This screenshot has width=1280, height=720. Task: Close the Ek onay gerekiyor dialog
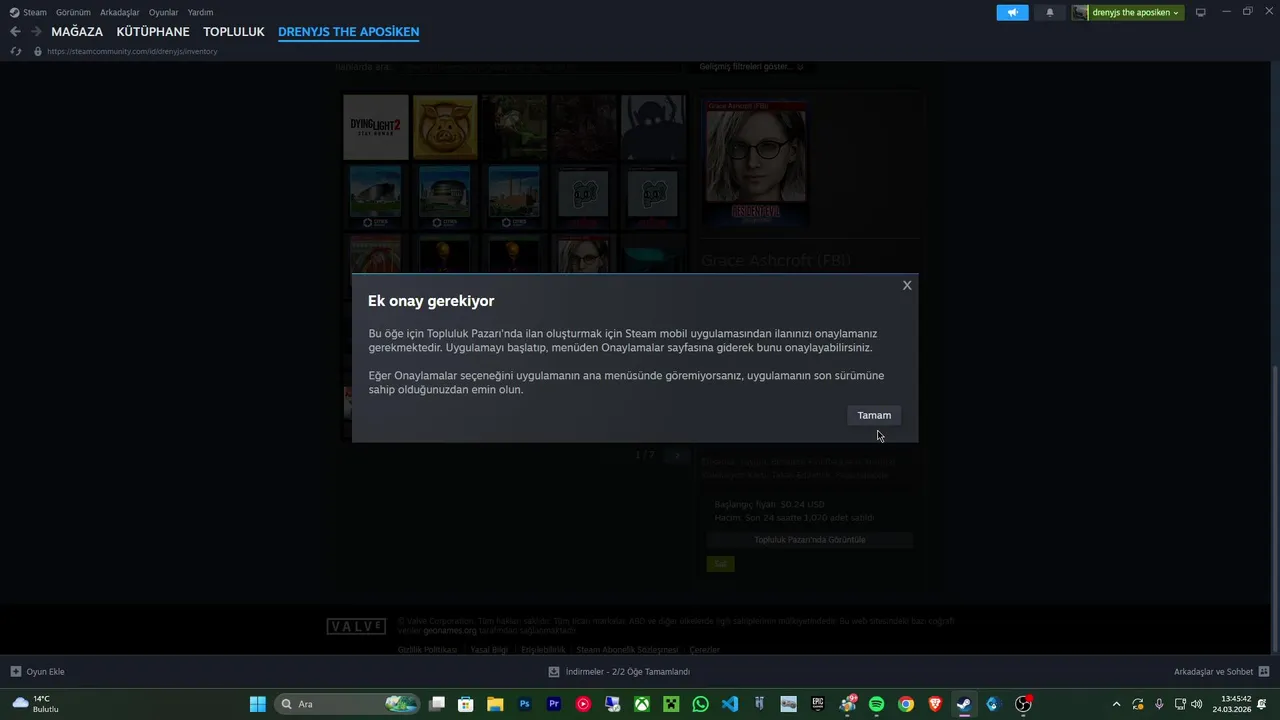point(907,285)
